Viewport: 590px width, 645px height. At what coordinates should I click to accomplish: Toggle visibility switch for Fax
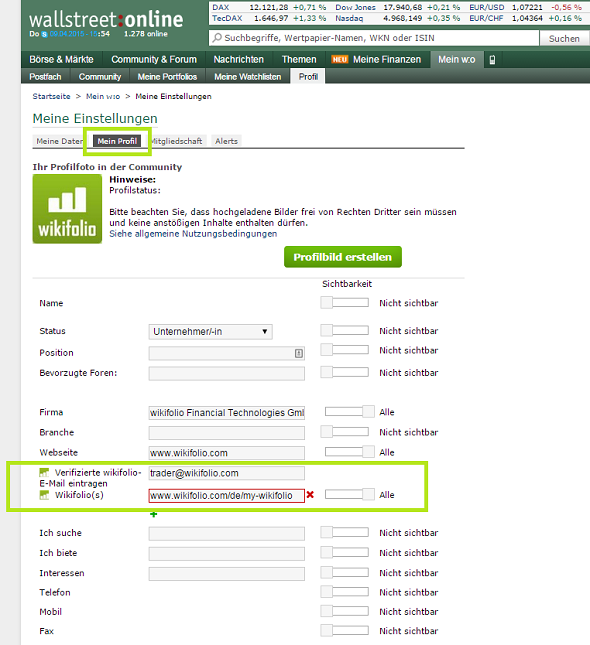pos(345,630)
